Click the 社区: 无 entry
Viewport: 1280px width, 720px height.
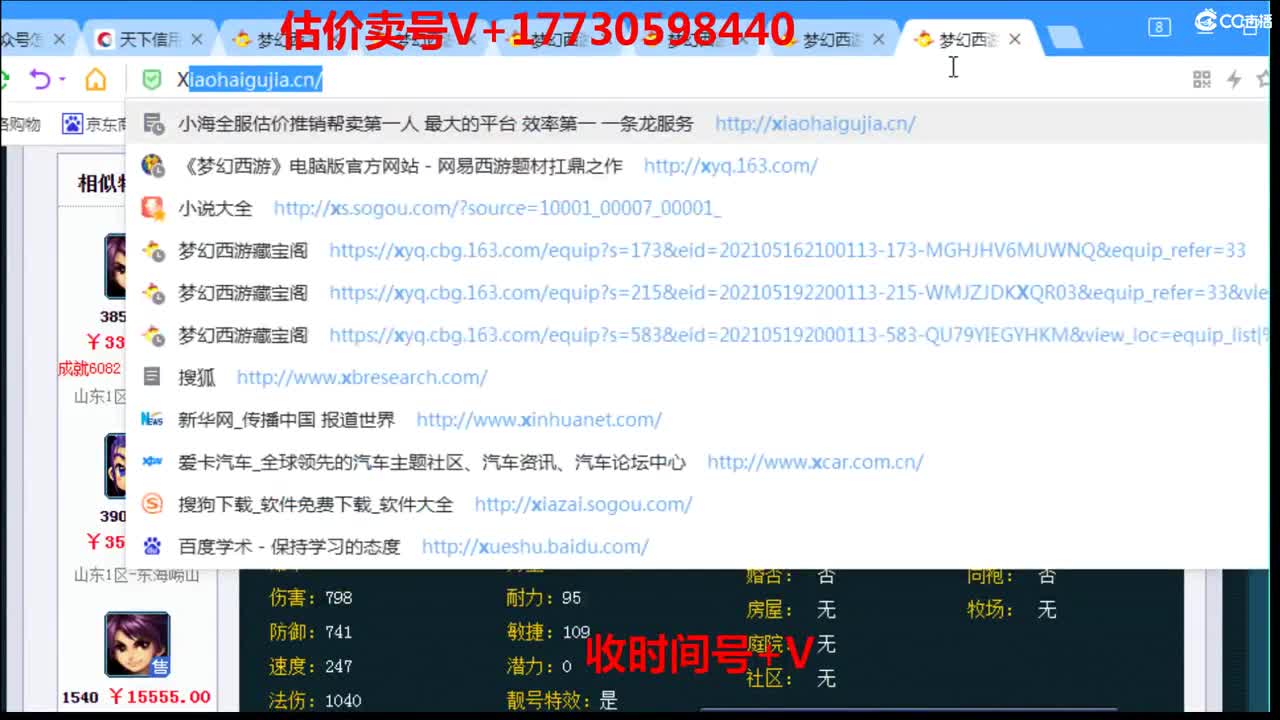click(790, 678)
